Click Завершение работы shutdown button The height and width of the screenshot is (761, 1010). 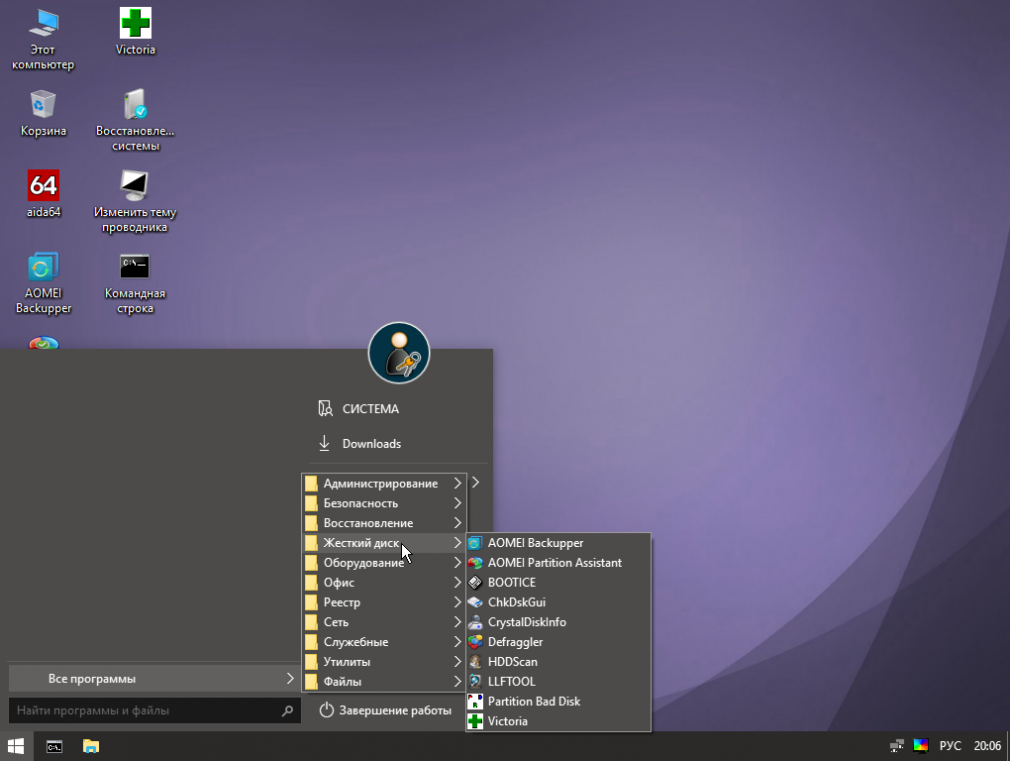pyautogui.click(x=386, y=710)
